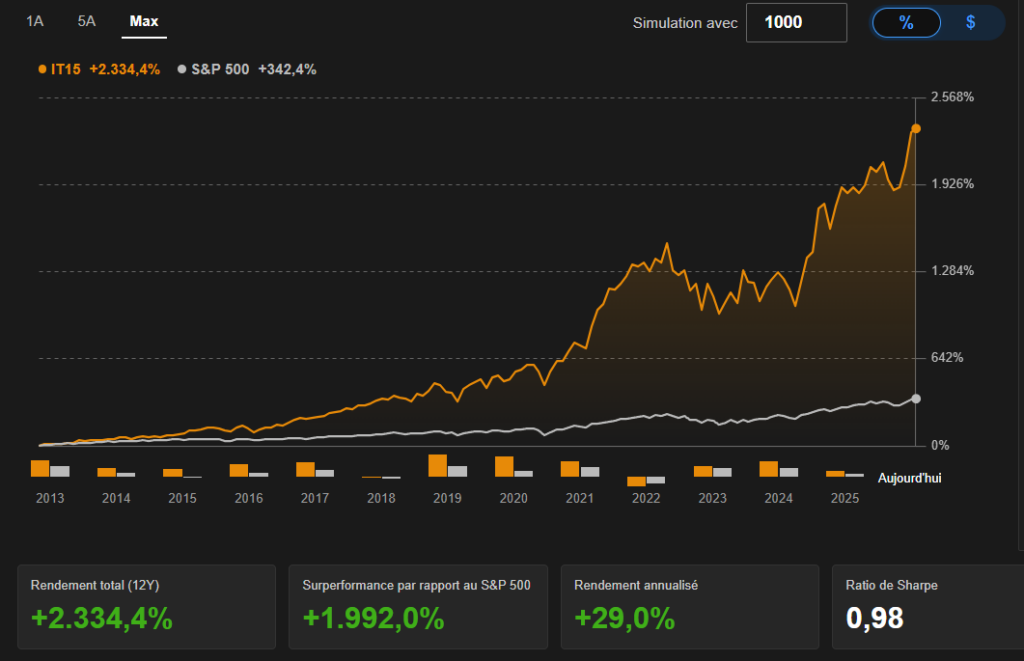Select the 1A time range tab
The width and height of the screenshot is (1024, 661).
[x=35, y=21]
